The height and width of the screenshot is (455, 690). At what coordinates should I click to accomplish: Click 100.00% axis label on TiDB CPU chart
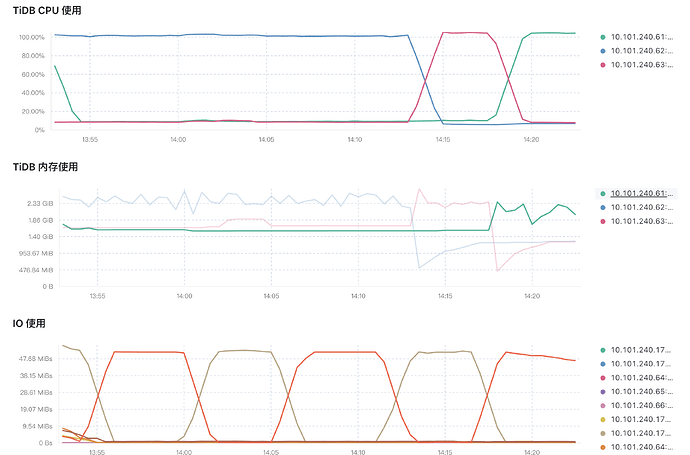[33, 38]
